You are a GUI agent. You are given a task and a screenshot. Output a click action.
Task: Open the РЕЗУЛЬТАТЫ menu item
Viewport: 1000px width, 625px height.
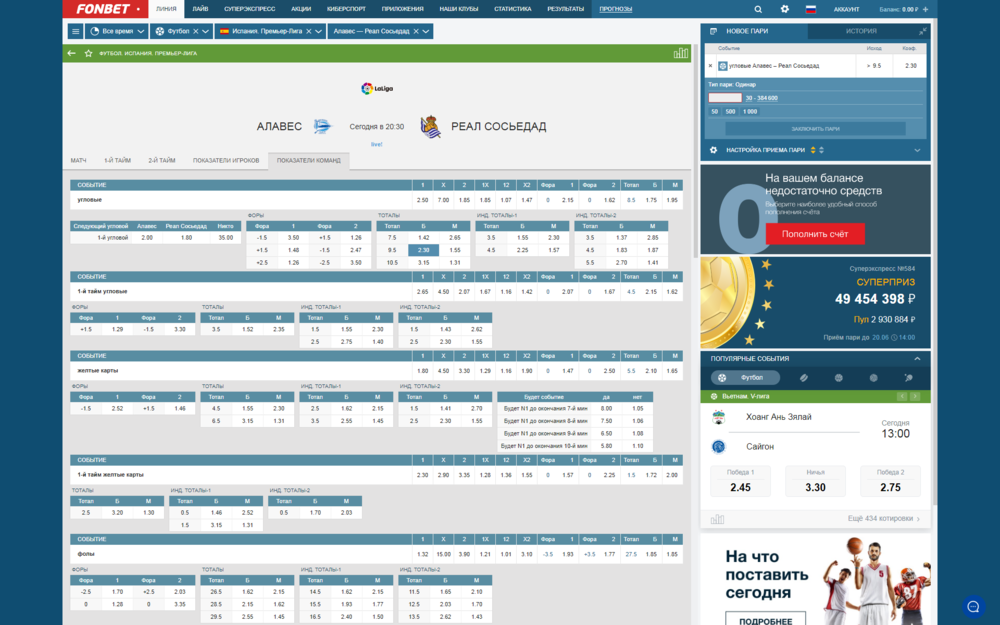565,9
